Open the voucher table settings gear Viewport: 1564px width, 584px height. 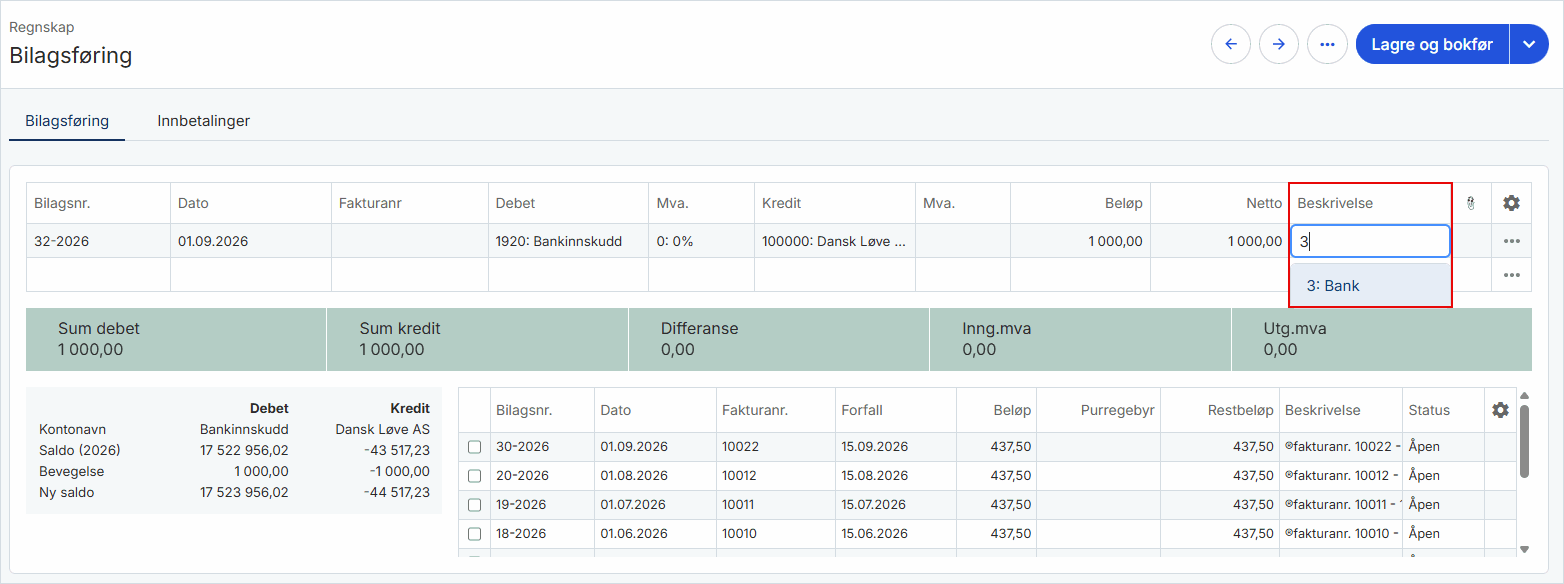pyautogui.click(x=1511, y=203)
